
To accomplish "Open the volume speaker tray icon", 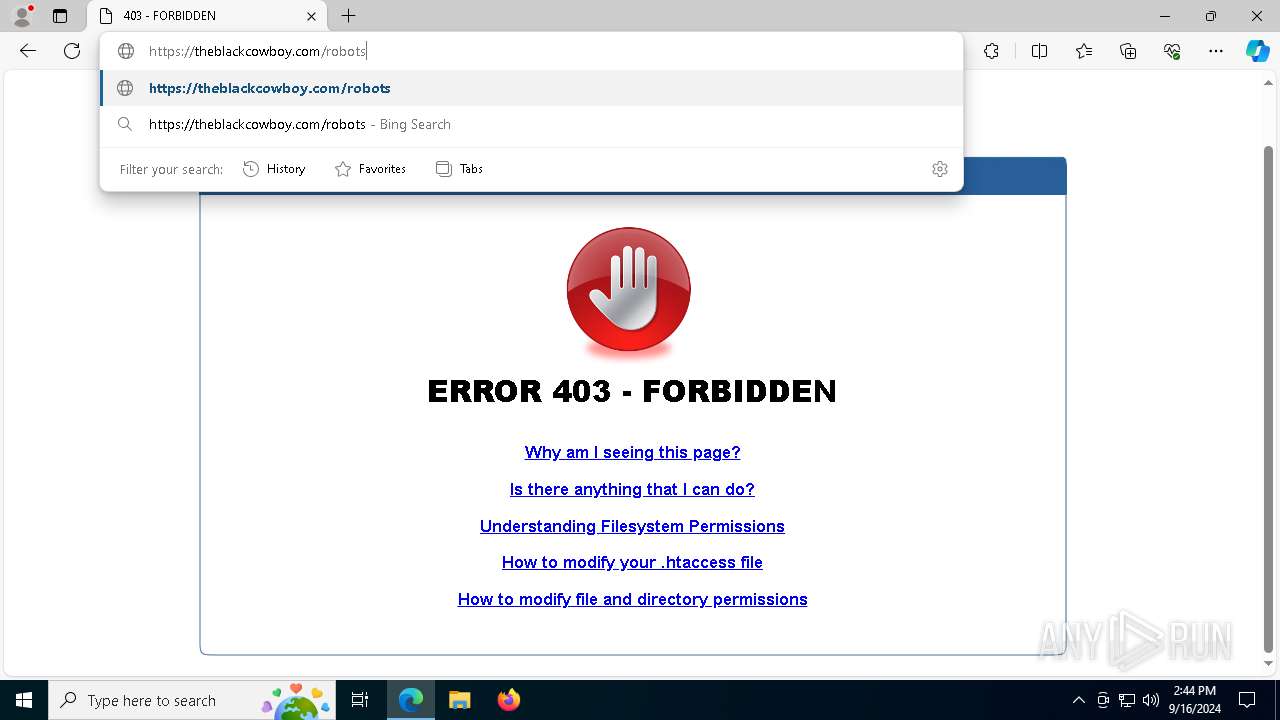I will 1151,700.
